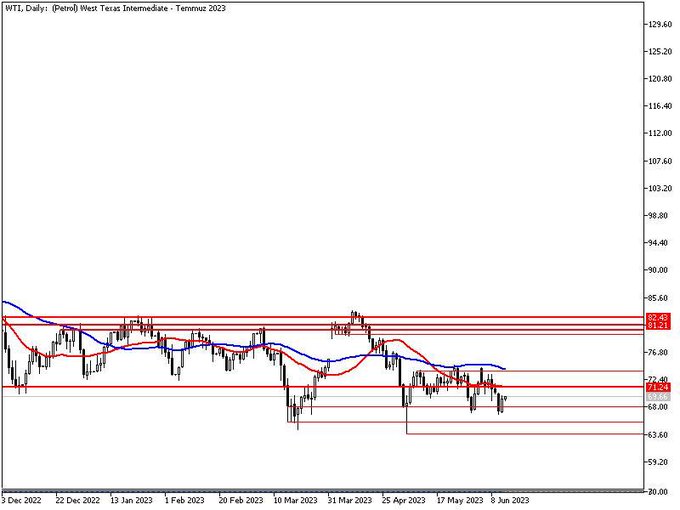Click the 85.60 price axis label
This screenshot has width=680, height=510.
660,298
